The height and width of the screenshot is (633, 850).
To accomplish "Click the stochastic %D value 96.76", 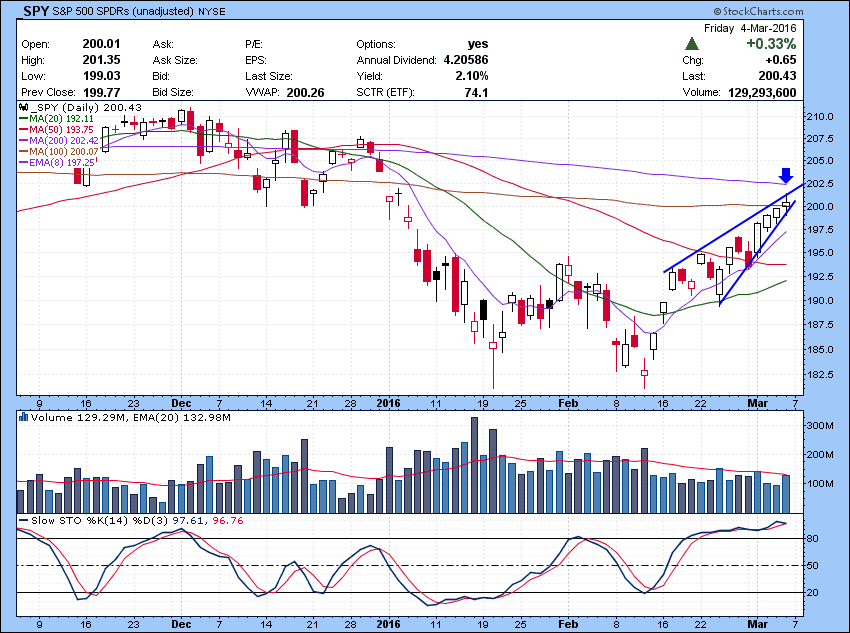I will point(228,520).
